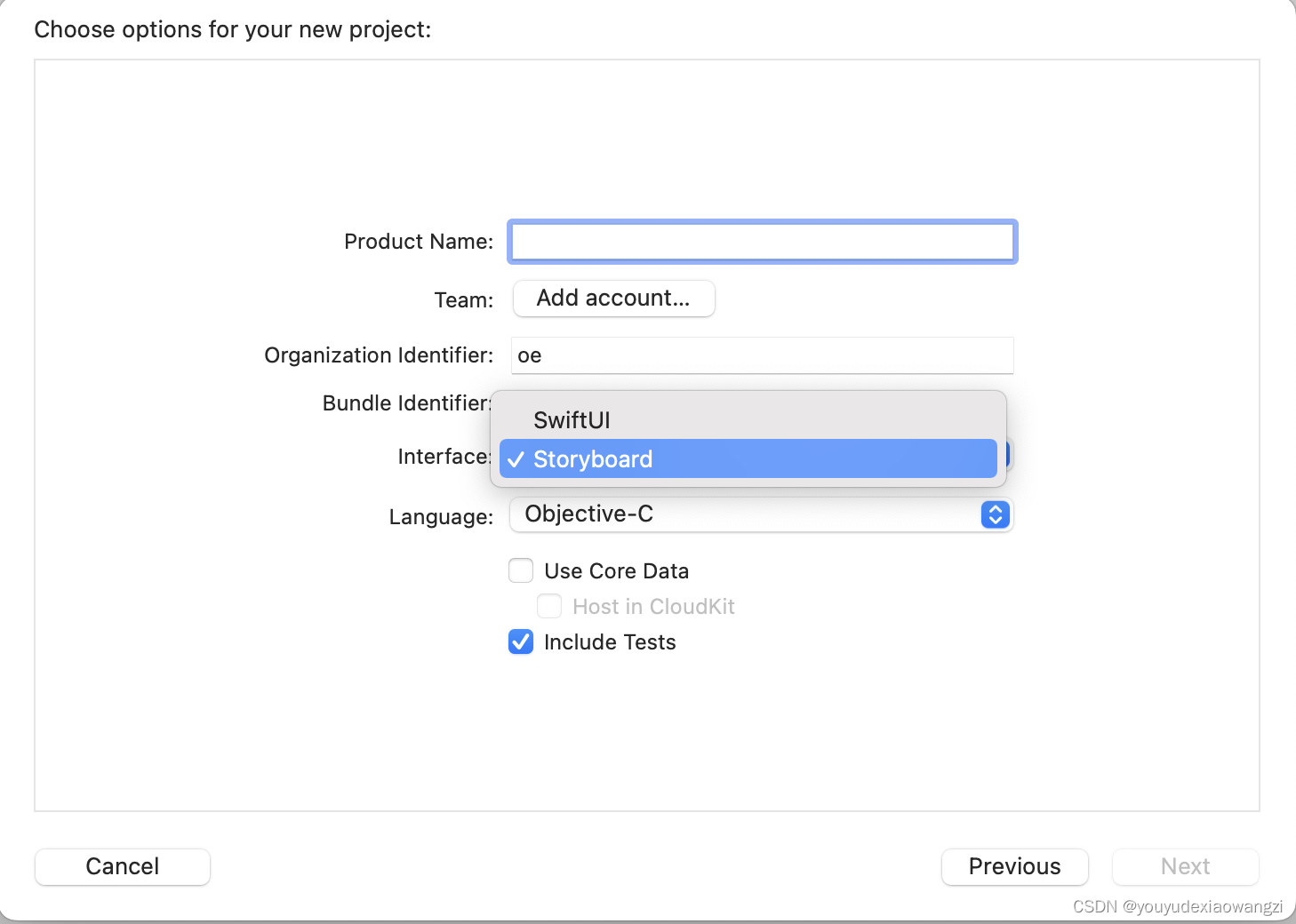The width and height of the screenshot is (1296, 924).
Task: Click the Organization Identifier label
Action: click(x=378, y=355)
